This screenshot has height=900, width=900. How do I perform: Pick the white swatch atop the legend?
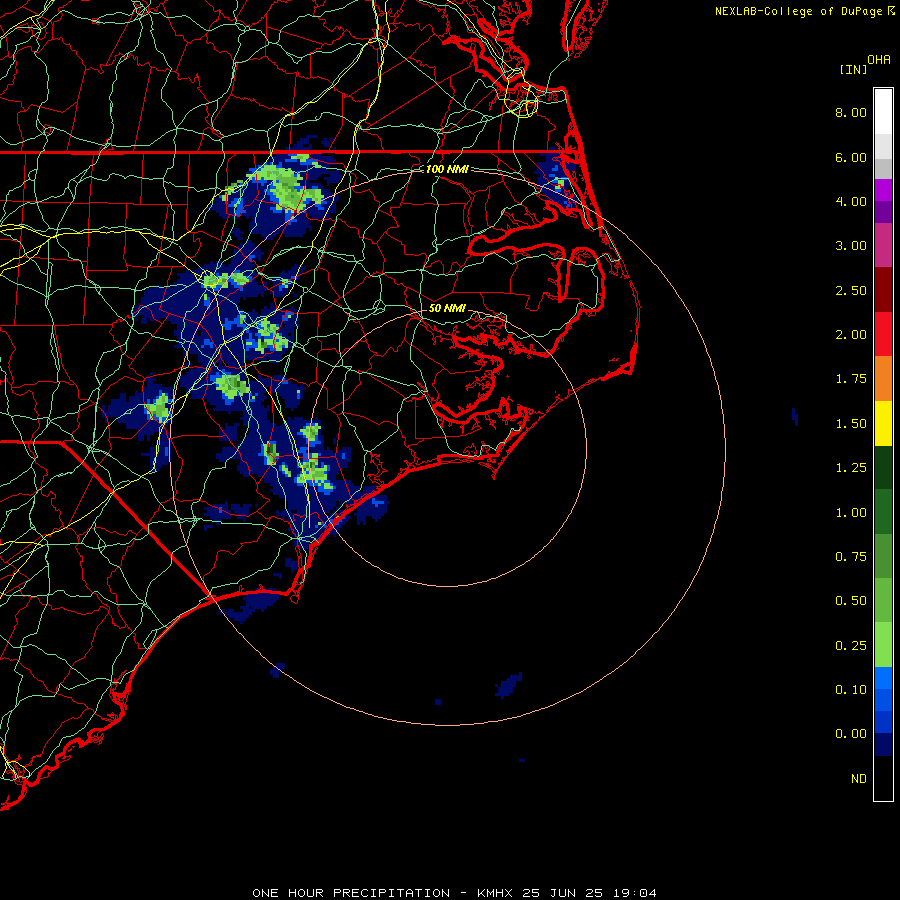[x=883, y=111]
